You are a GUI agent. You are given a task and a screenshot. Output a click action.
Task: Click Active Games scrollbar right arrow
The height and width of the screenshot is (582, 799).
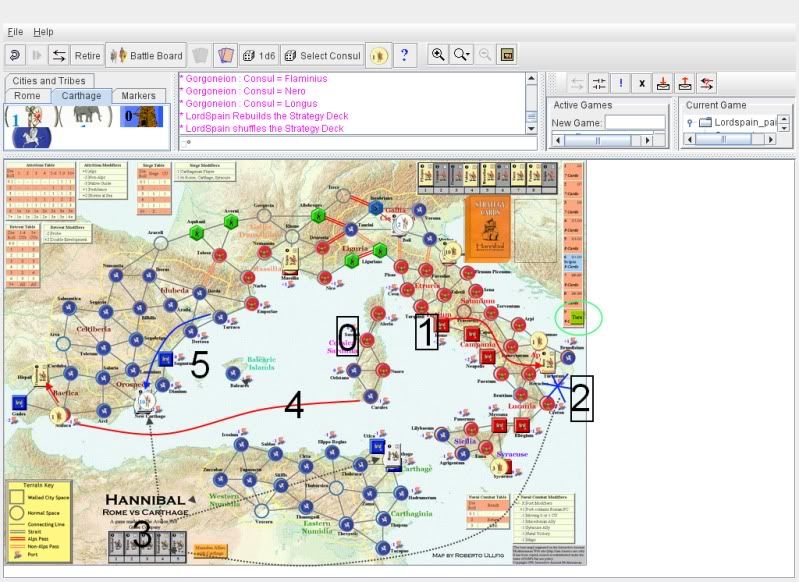click(x=648, y=140)
